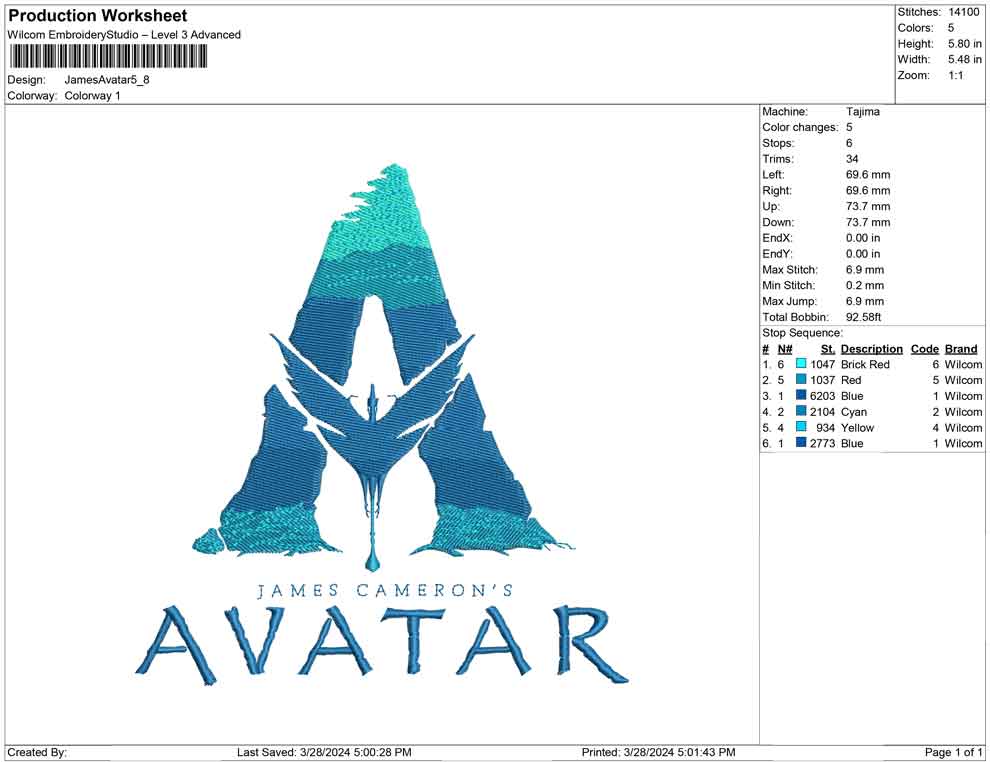This screenshot has width=990, height=762.
Task: Click the Avatar embroidery design preview
Action: pyautogui.click(x=383, y=425)
